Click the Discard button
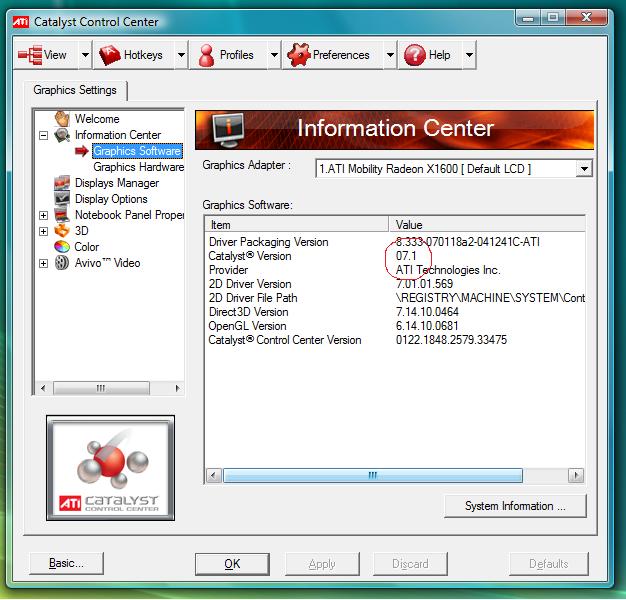 coord(410,564)
